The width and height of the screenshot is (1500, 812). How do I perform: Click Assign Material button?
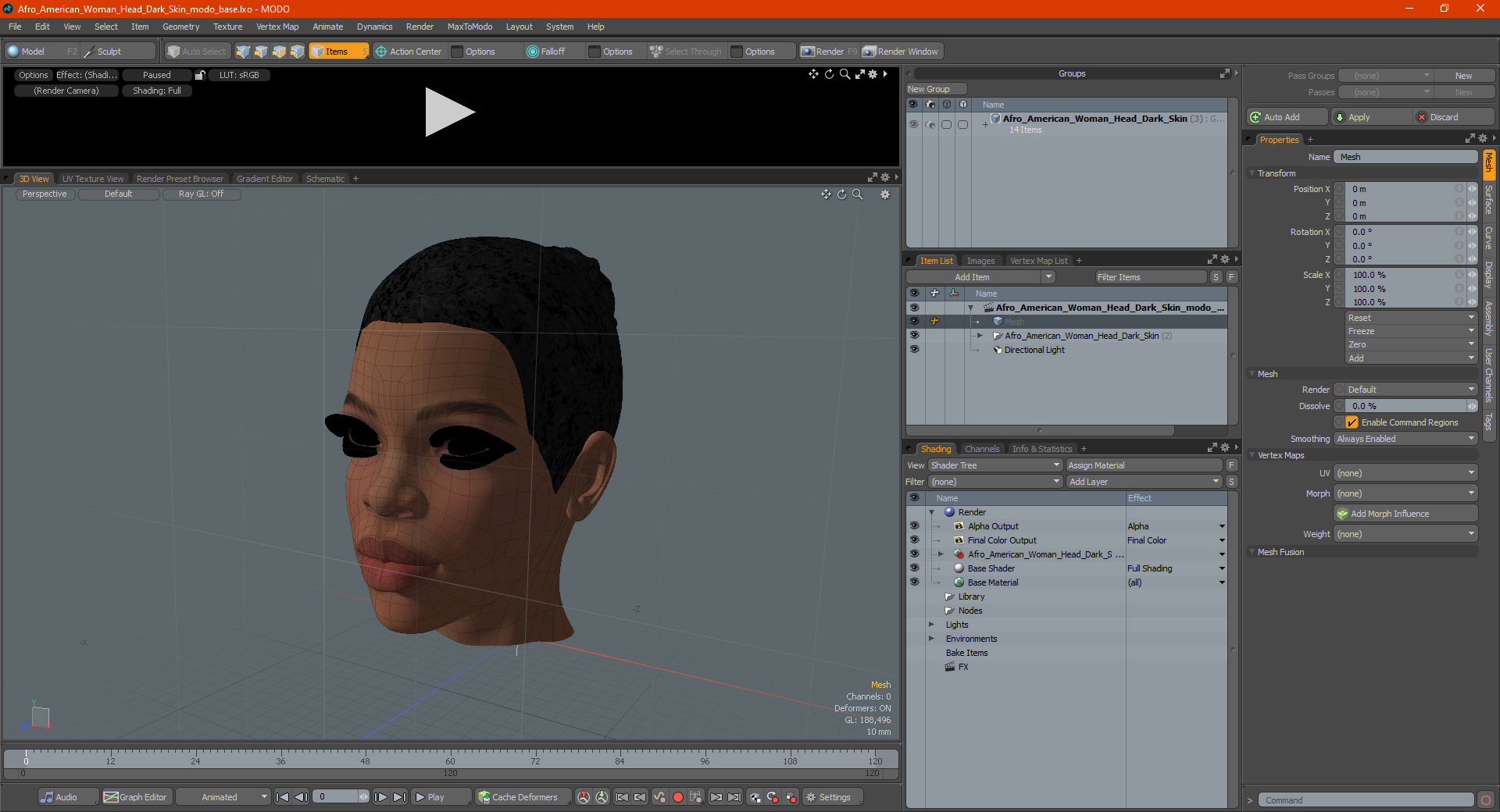pyautogui.click(x=1144, y=465)
